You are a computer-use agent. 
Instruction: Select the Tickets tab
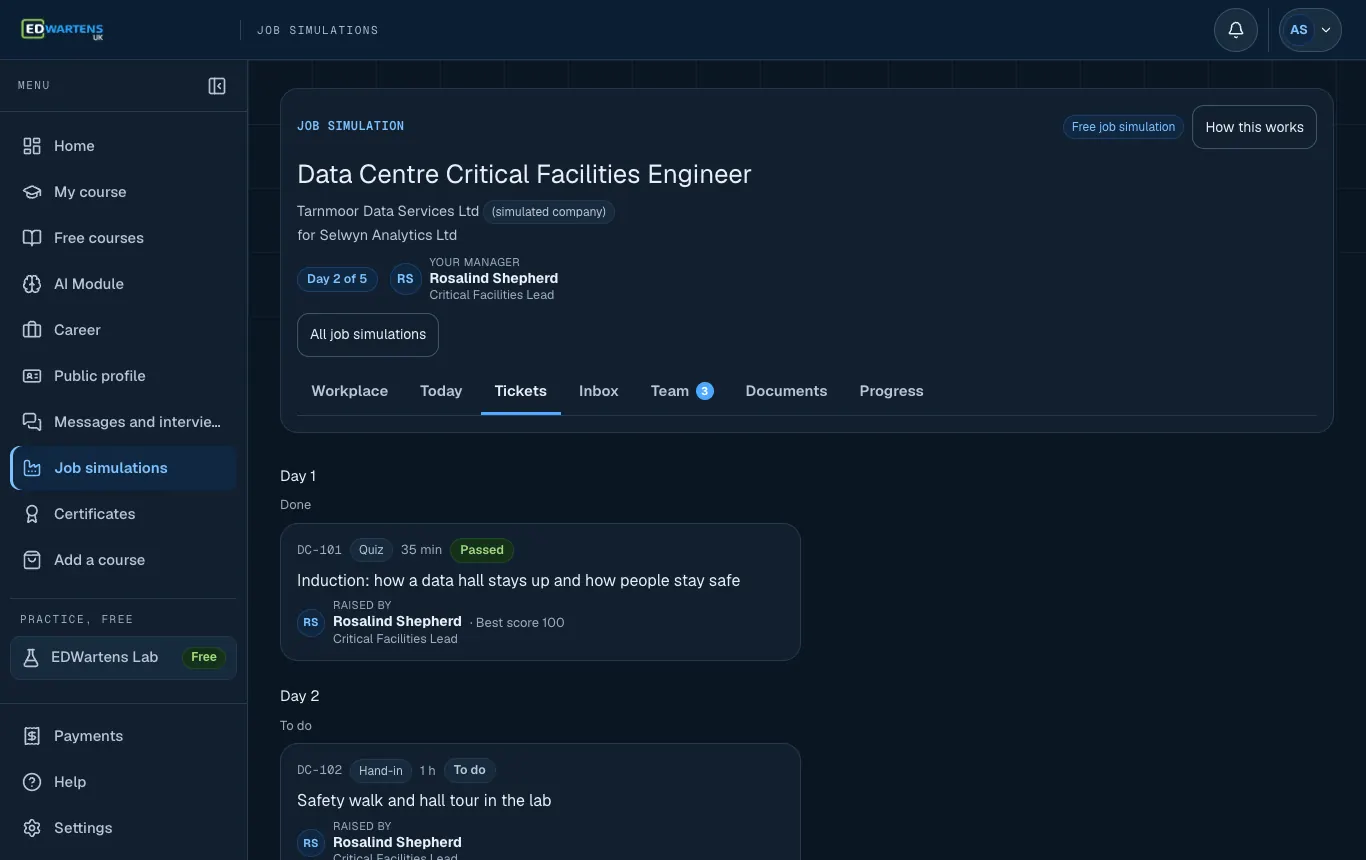[520, 391]
